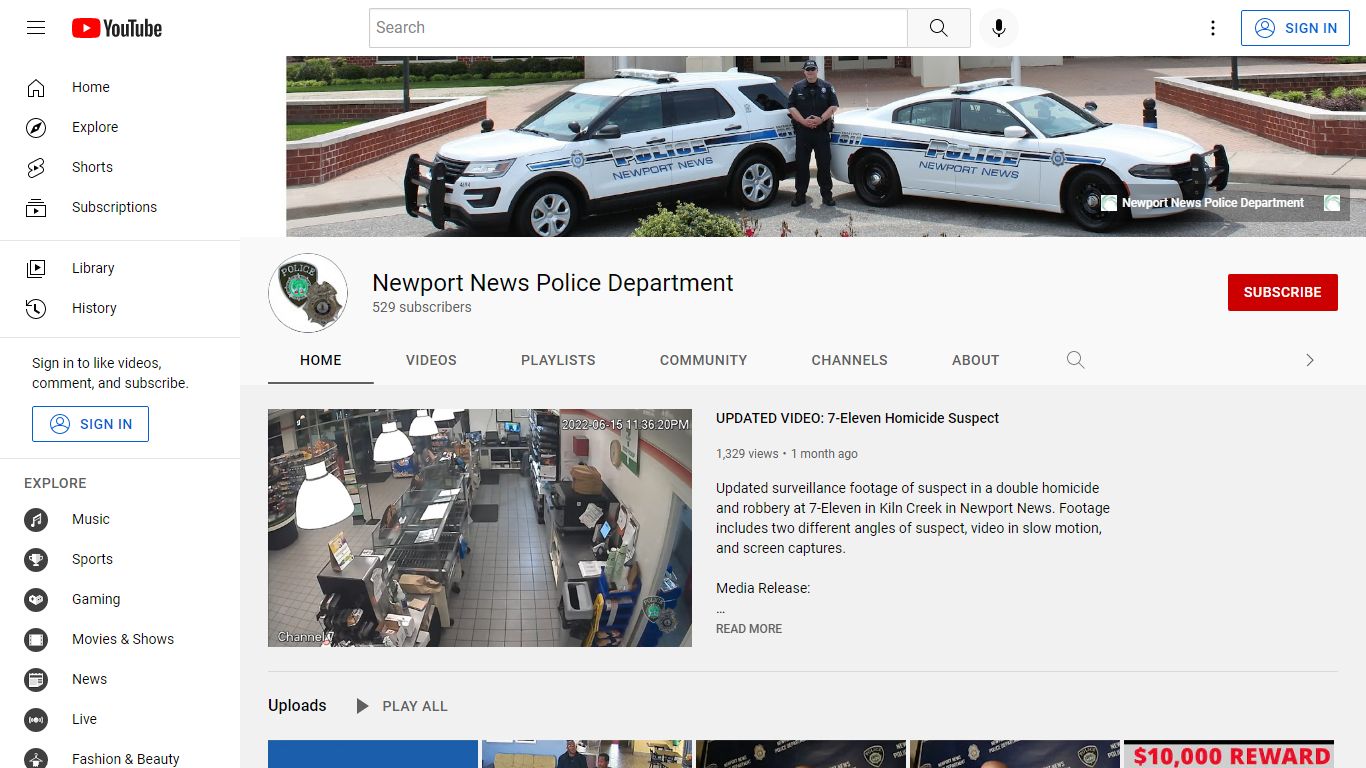Click the Live broadcast icon
Screen dimensions: 1366x768
pyautogui.click(x=36, y=719)
